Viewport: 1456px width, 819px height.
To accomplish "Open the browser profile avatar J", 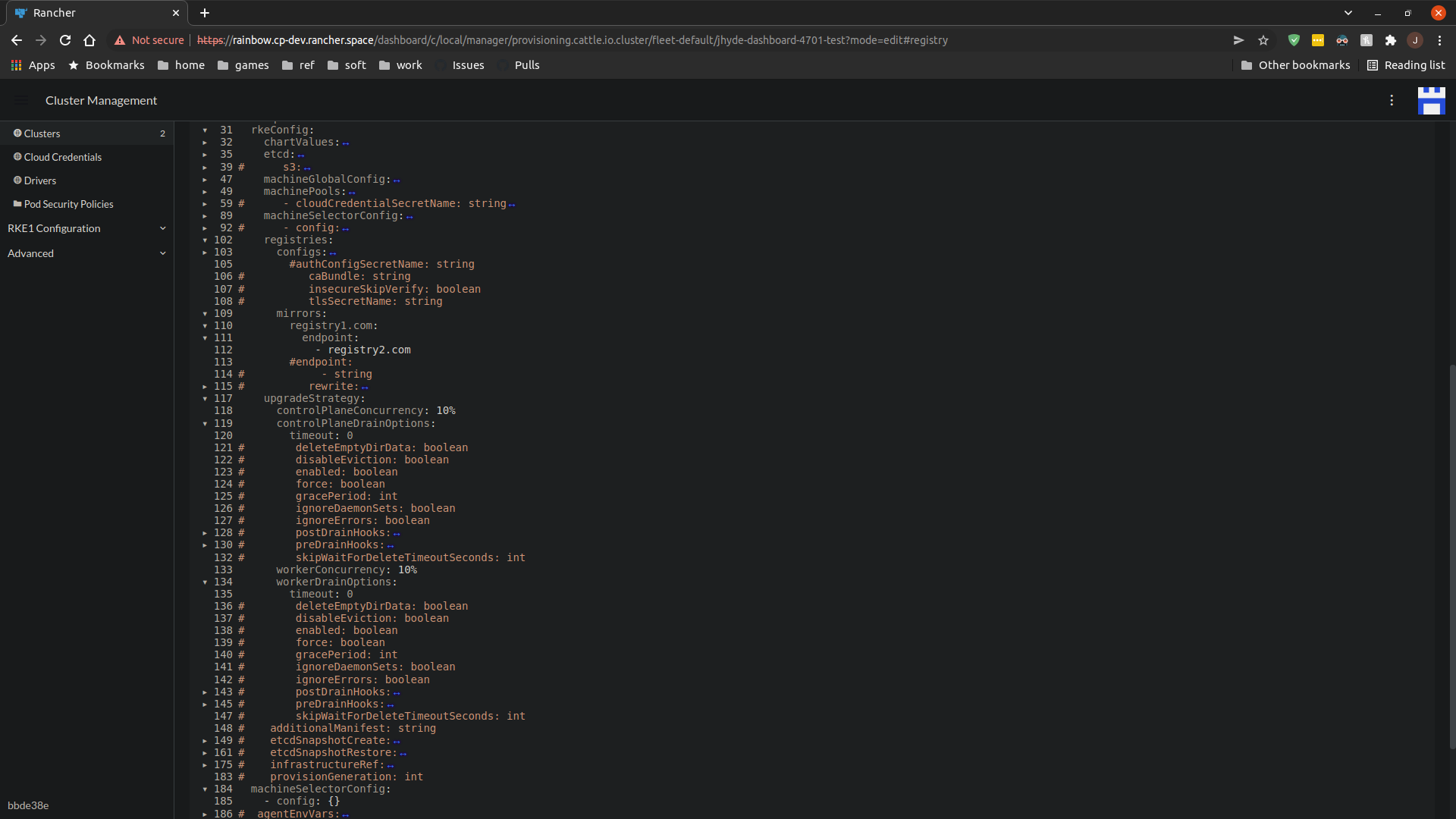I will pos(1414,40).
